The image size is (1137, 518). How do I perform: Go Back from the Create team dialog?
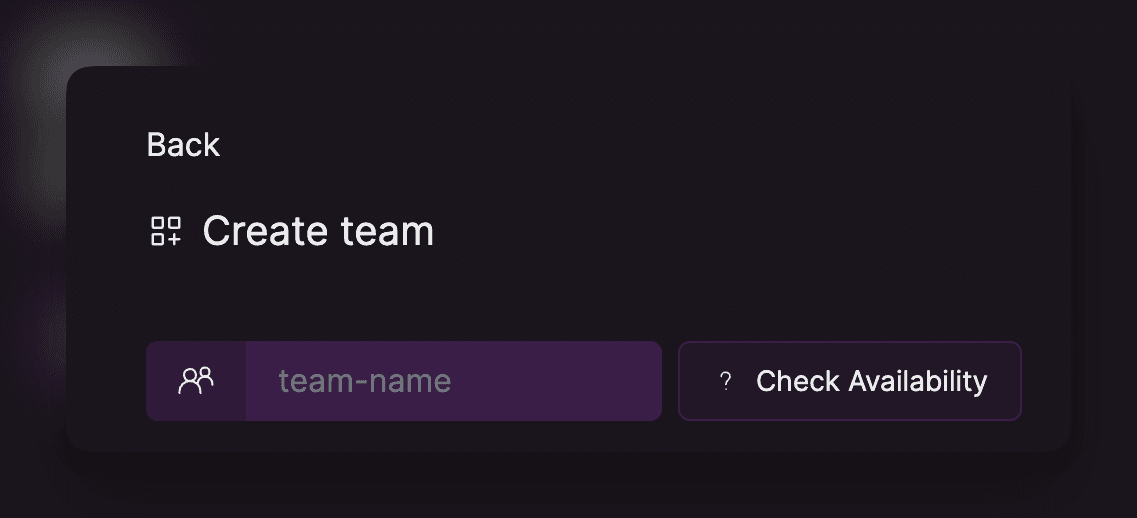point(183,145)
